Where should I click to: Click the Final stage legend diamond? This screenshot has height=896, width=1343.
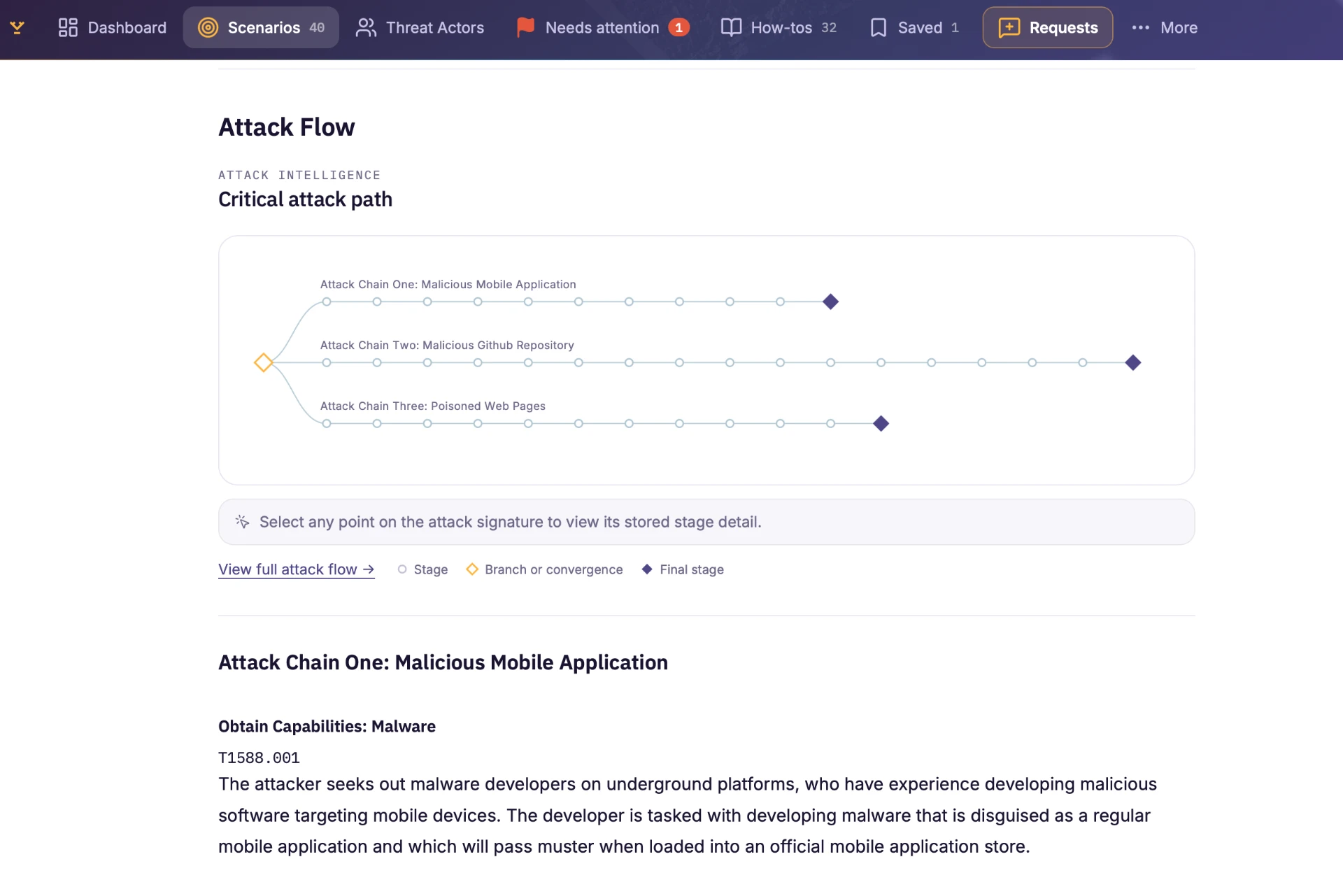[647, 569]
